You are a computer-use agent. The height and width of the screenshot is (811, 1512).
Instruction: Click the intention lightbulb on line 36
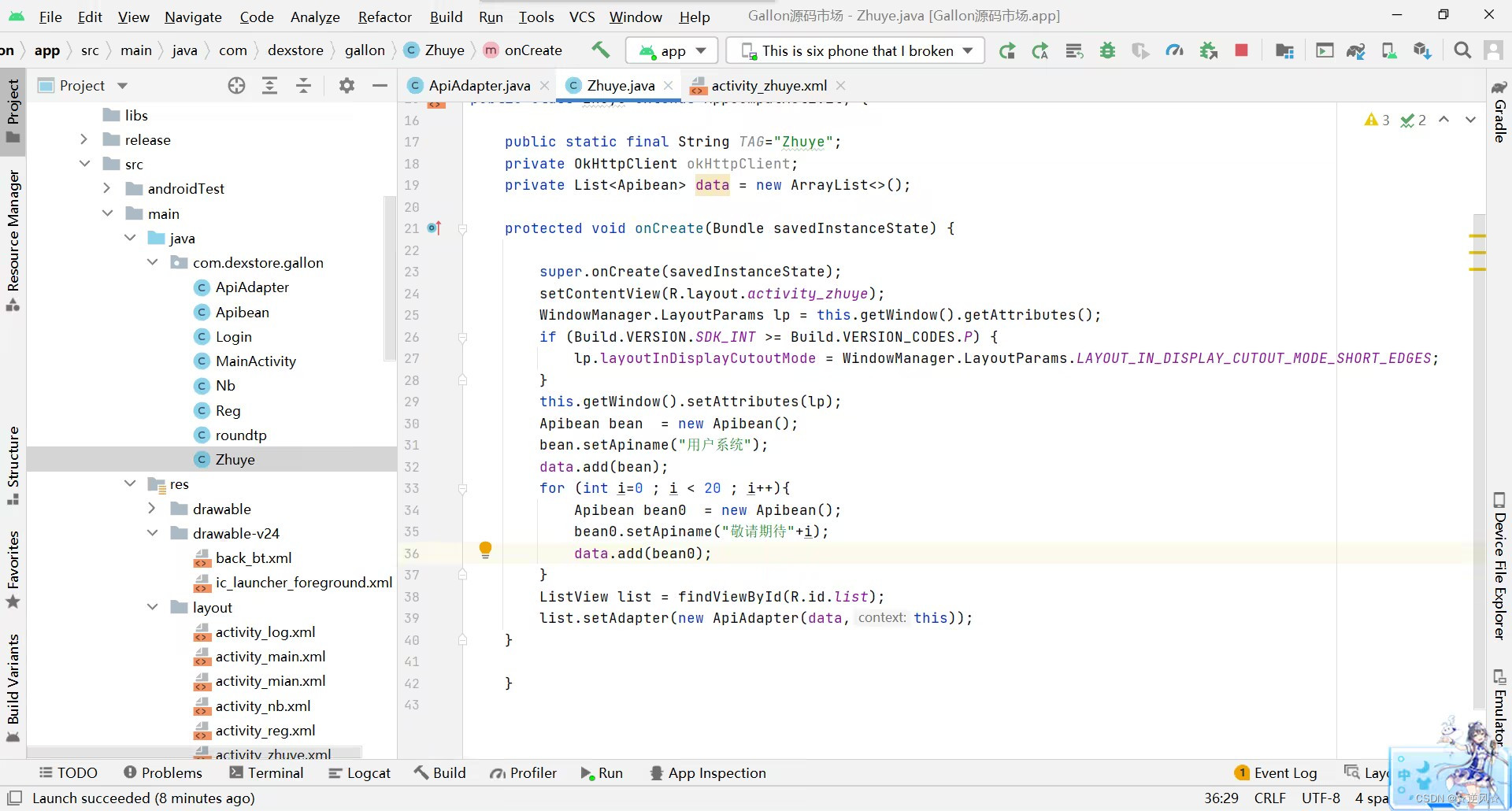tap(485, 550)
